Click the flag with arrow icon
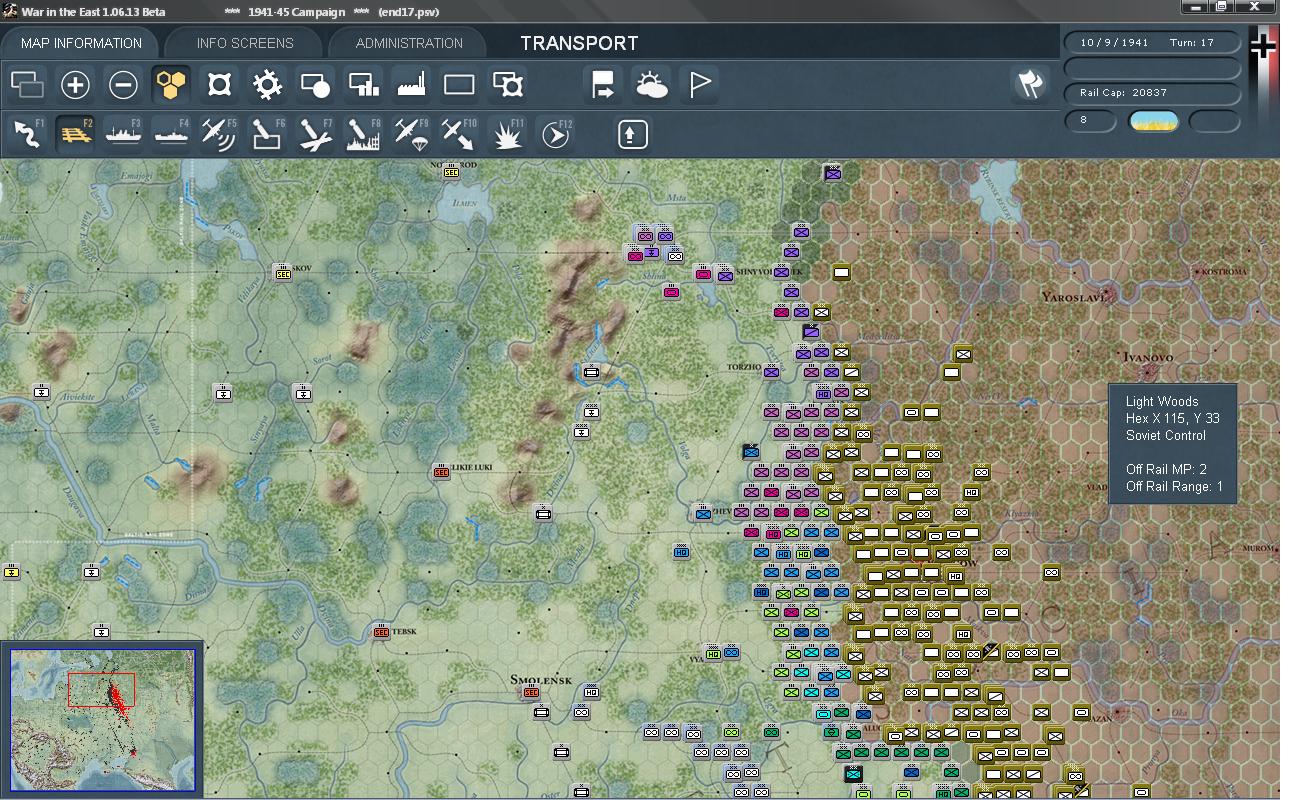This screenshot has height=807, width=1289. point(603,85)
